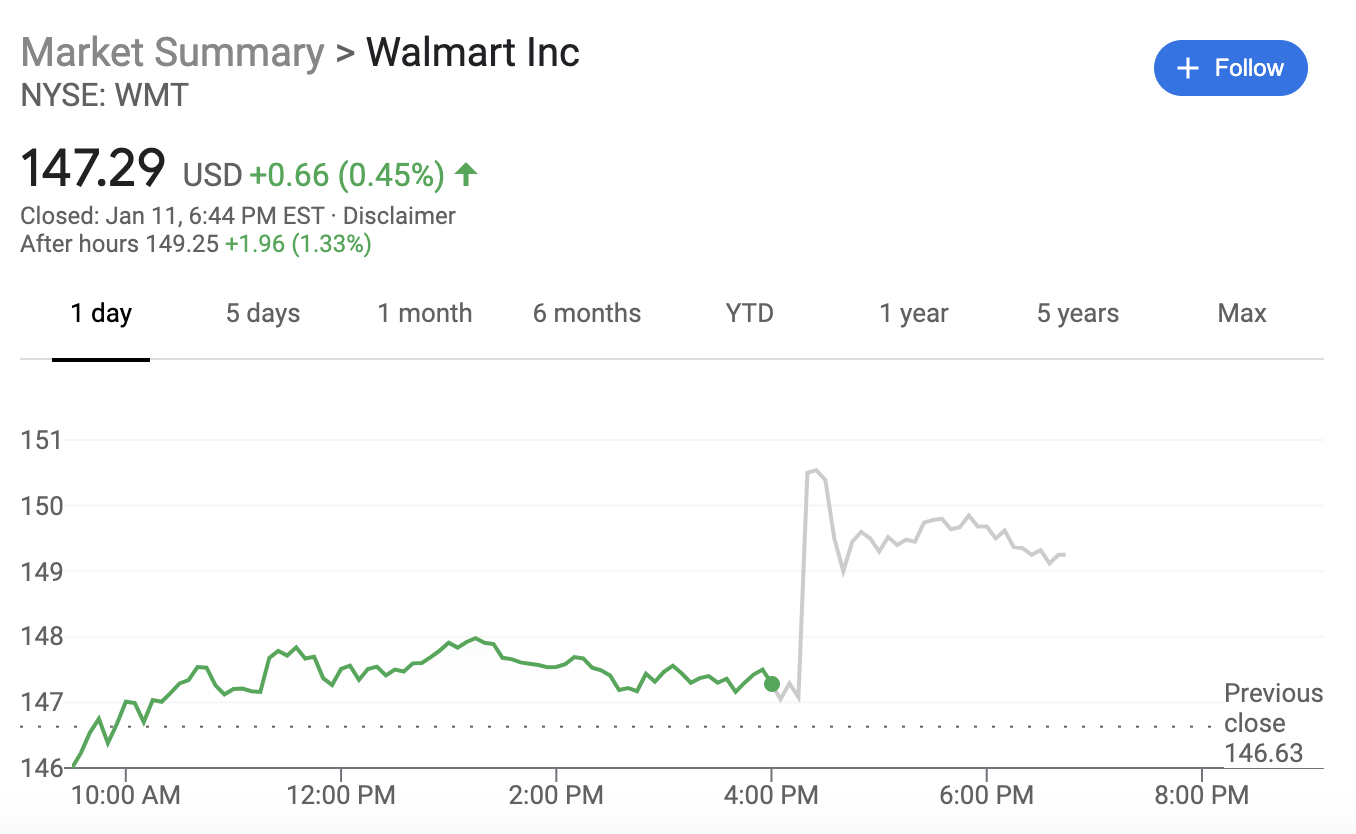
Task: Click the Market Summary breadcrumb link
Action: click(172, 52)
